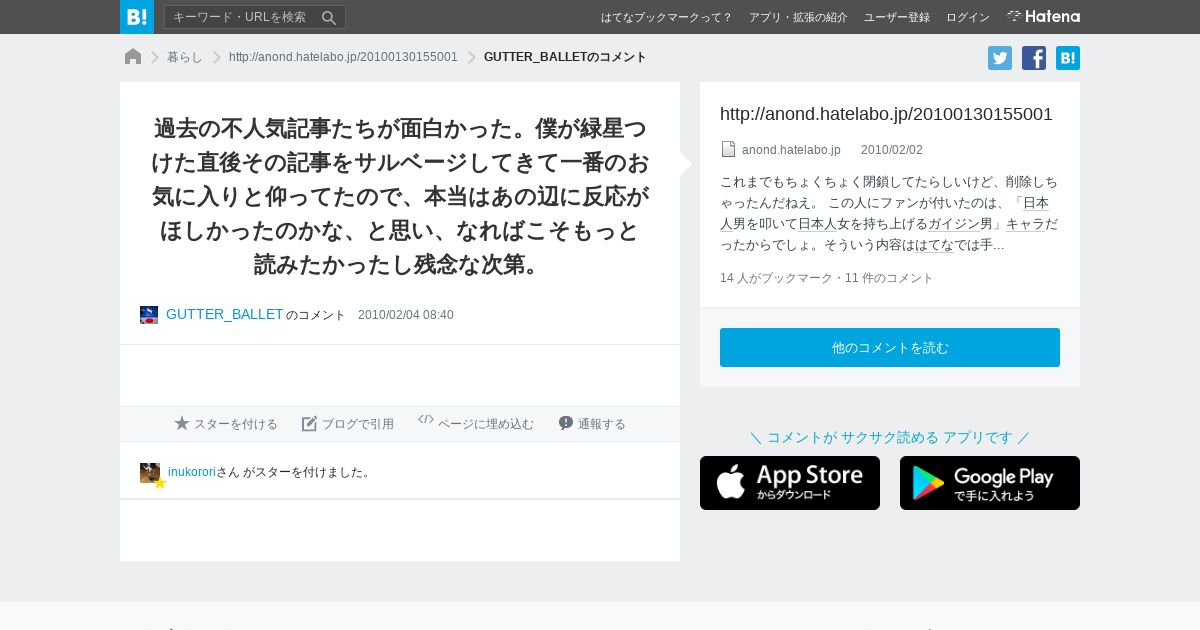This screenshot has width=1200, height=630.
Task: Open App Store download badge
Action: pyautogui.click(x=790, y=483)
